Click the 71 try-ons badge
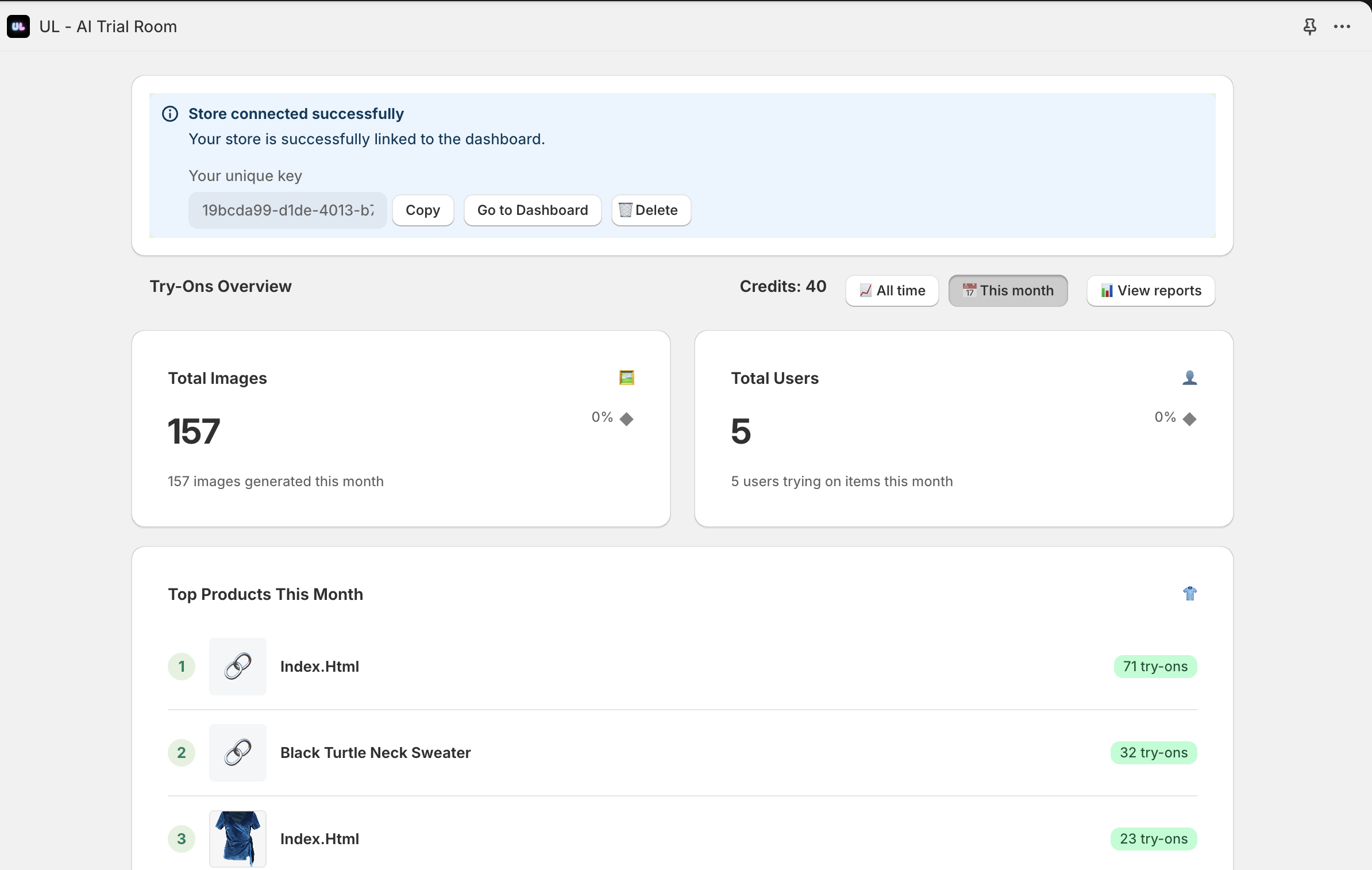This screenshot has height=870, width=1372. 1155,667
